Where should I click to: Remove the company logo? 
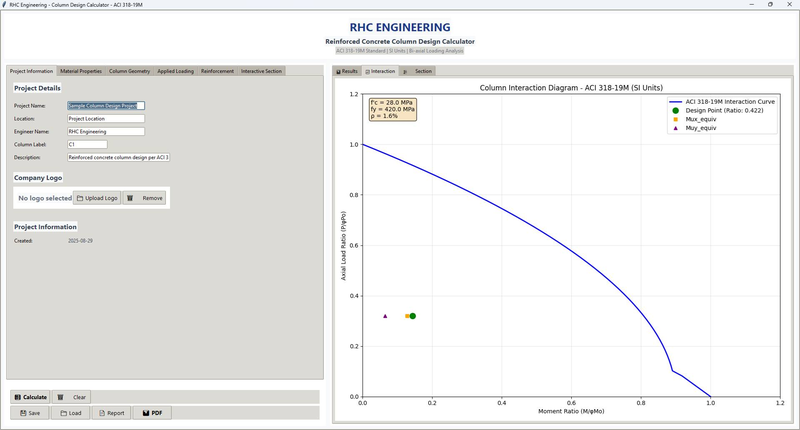coord(144,198)
